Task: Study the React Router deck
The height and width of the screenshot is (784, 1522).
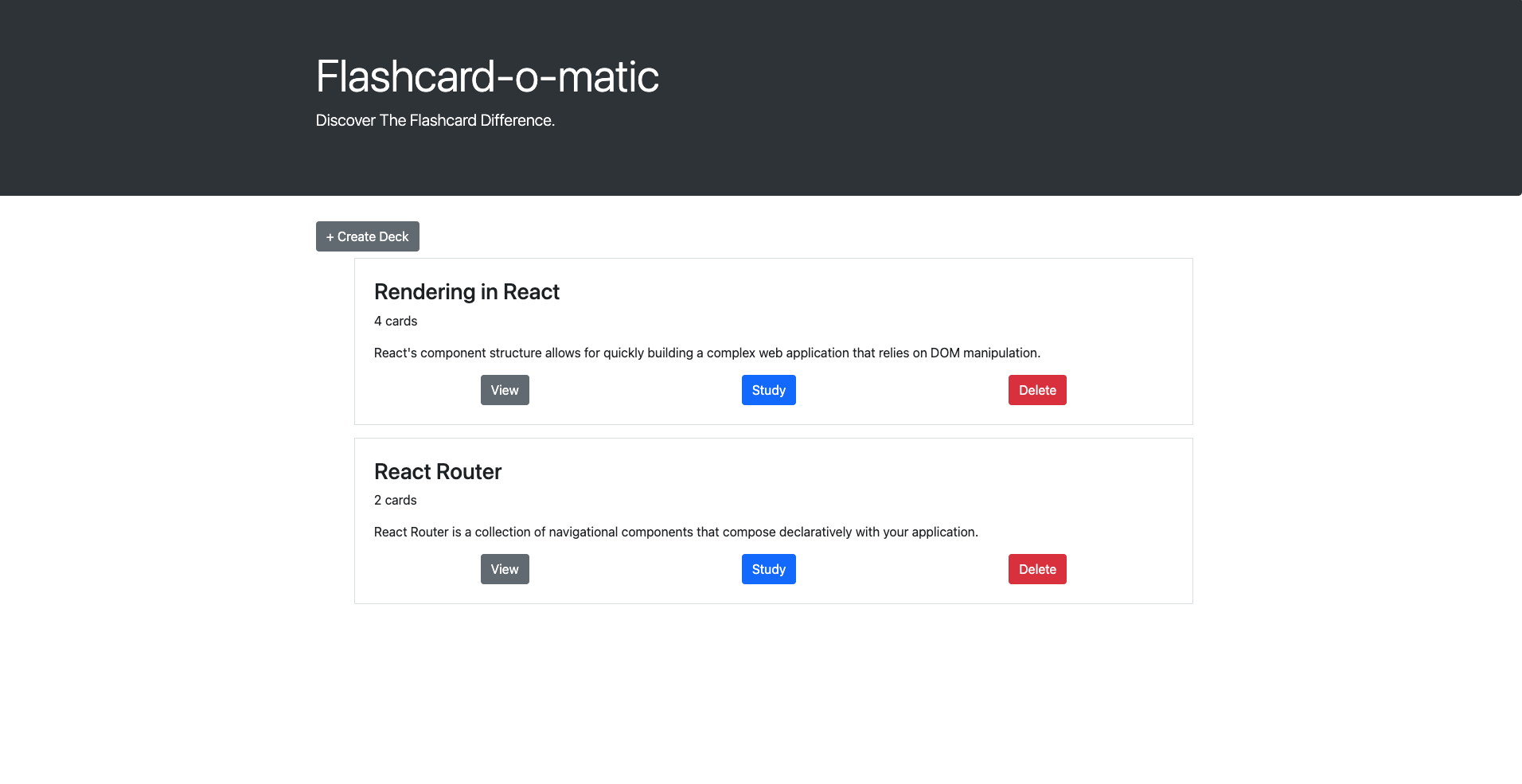Action: [768, 568]
